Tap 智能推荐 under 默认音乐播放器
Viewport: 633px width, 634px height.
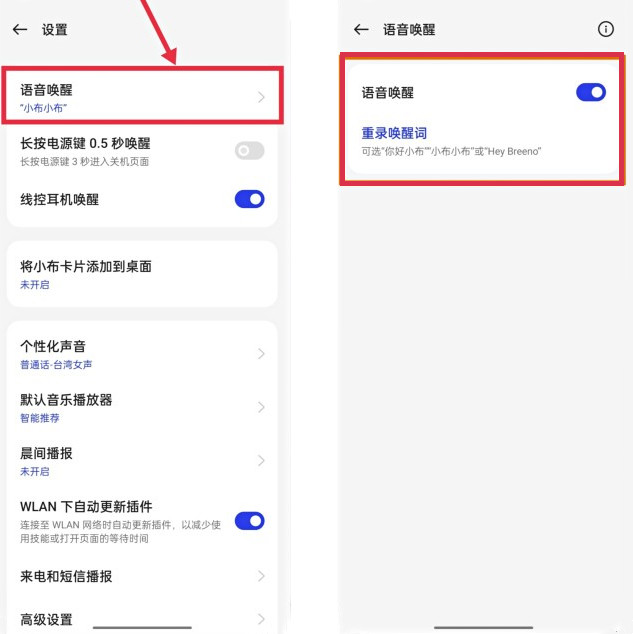click(x=40, y=418)
